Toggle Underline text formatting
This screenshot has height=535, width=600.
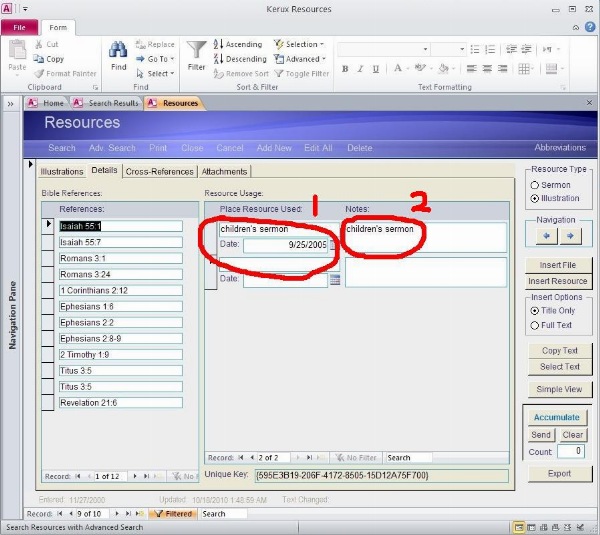click(x=376, y=69)
